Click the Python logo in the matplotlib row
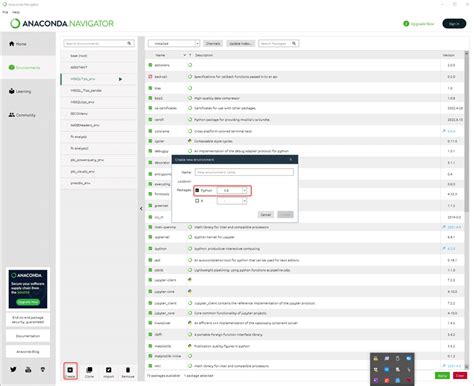Image resolution: width=474 pixels, height=386 pixels. point(190,346)
